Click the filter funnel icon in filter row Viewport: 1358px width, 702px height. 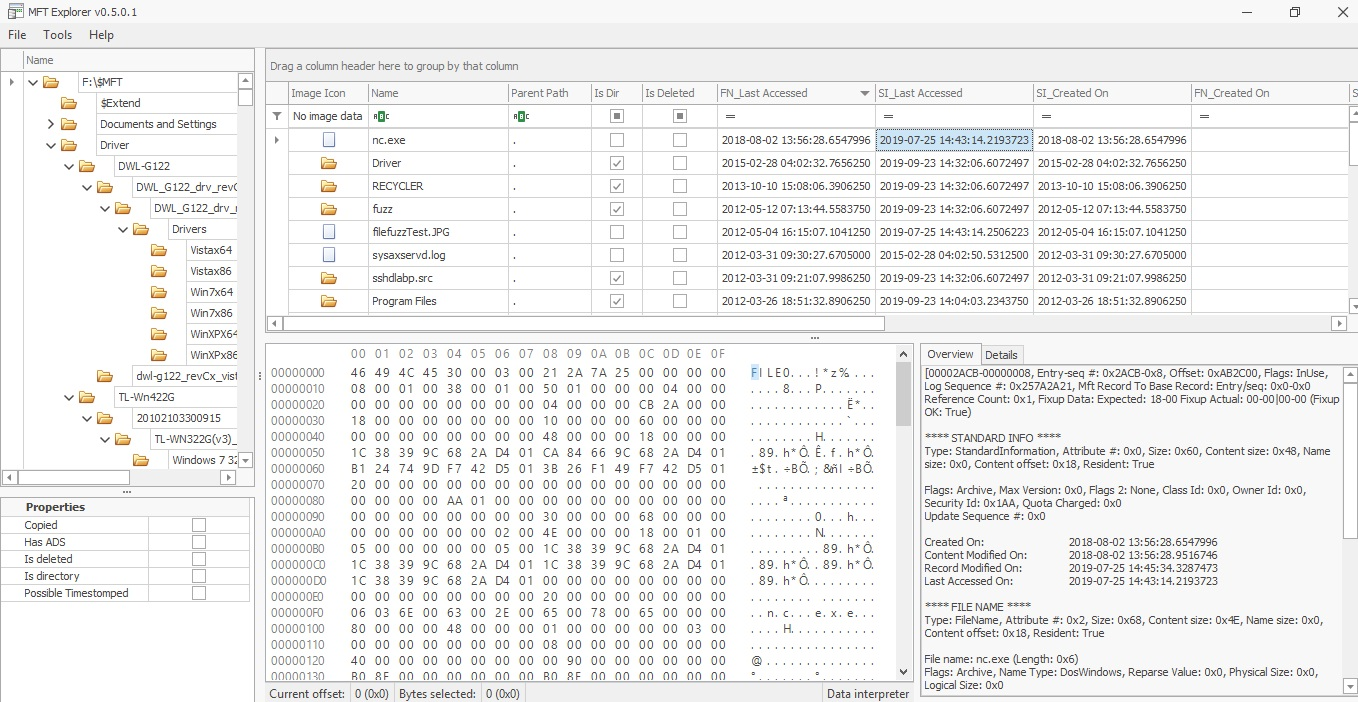click(x=277, y=116)
